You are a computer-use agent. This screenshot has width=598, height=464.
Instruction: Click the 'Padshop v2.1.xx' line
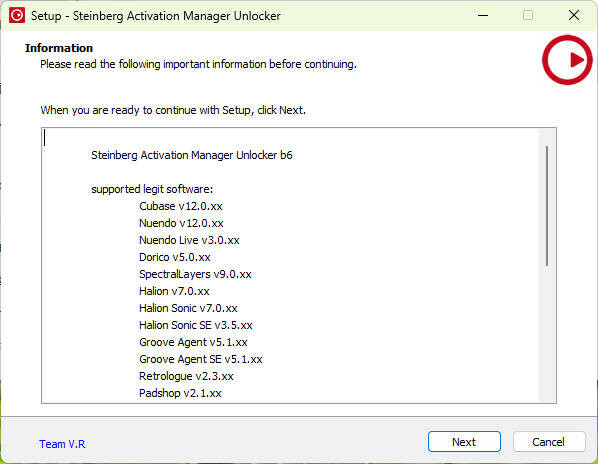point(180,393)
